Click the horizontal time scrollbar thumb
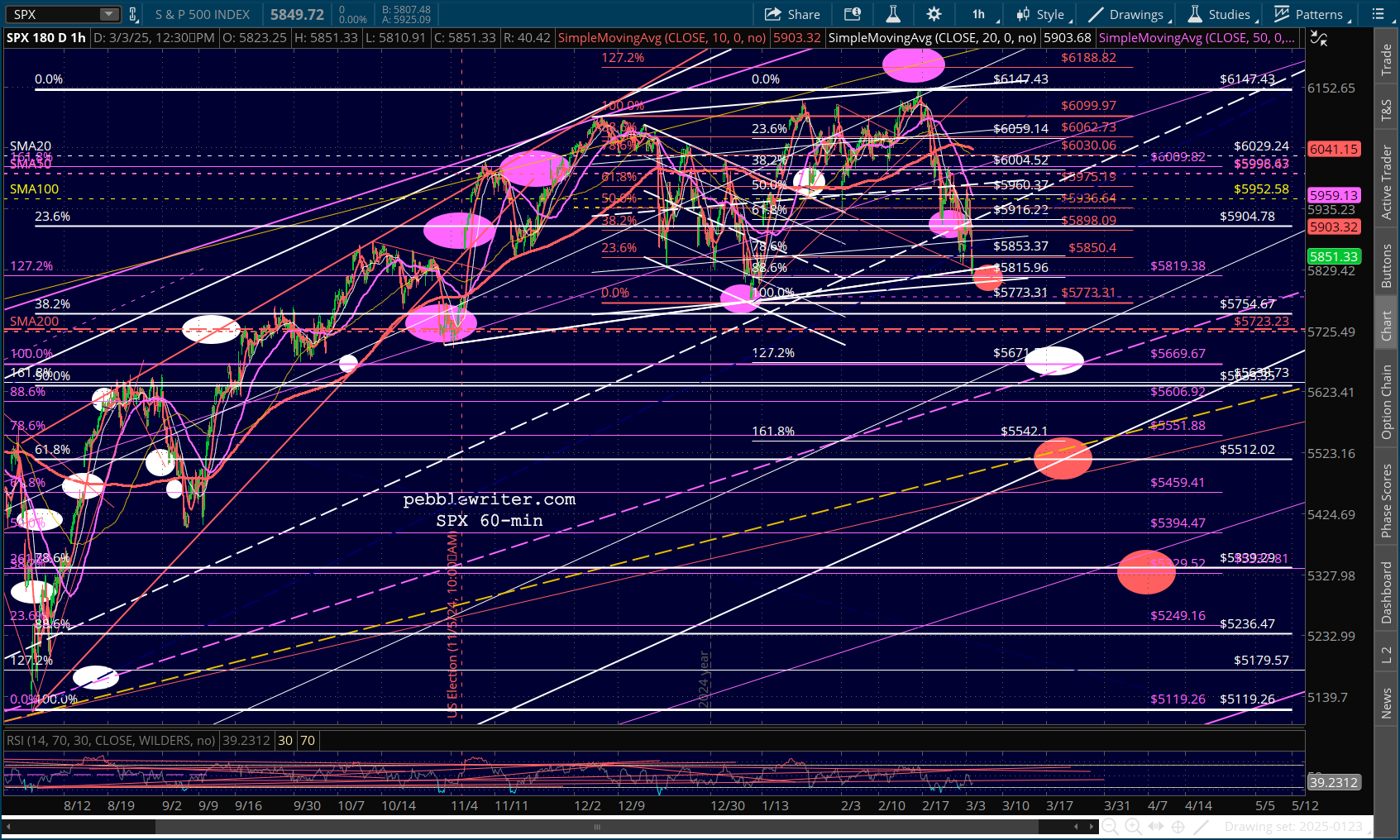The height and width of the screenshot is (840, 1400). [597, 826]
